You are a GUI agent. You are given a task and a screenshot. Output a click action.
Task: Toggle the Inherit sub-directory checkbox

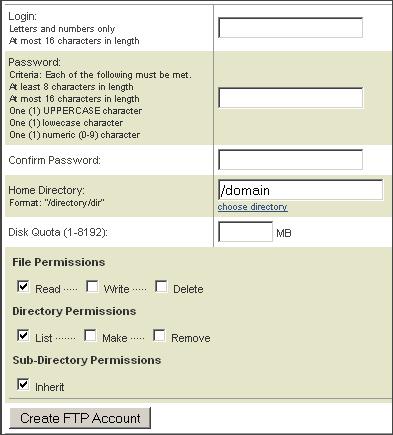[x=23, y=384]
